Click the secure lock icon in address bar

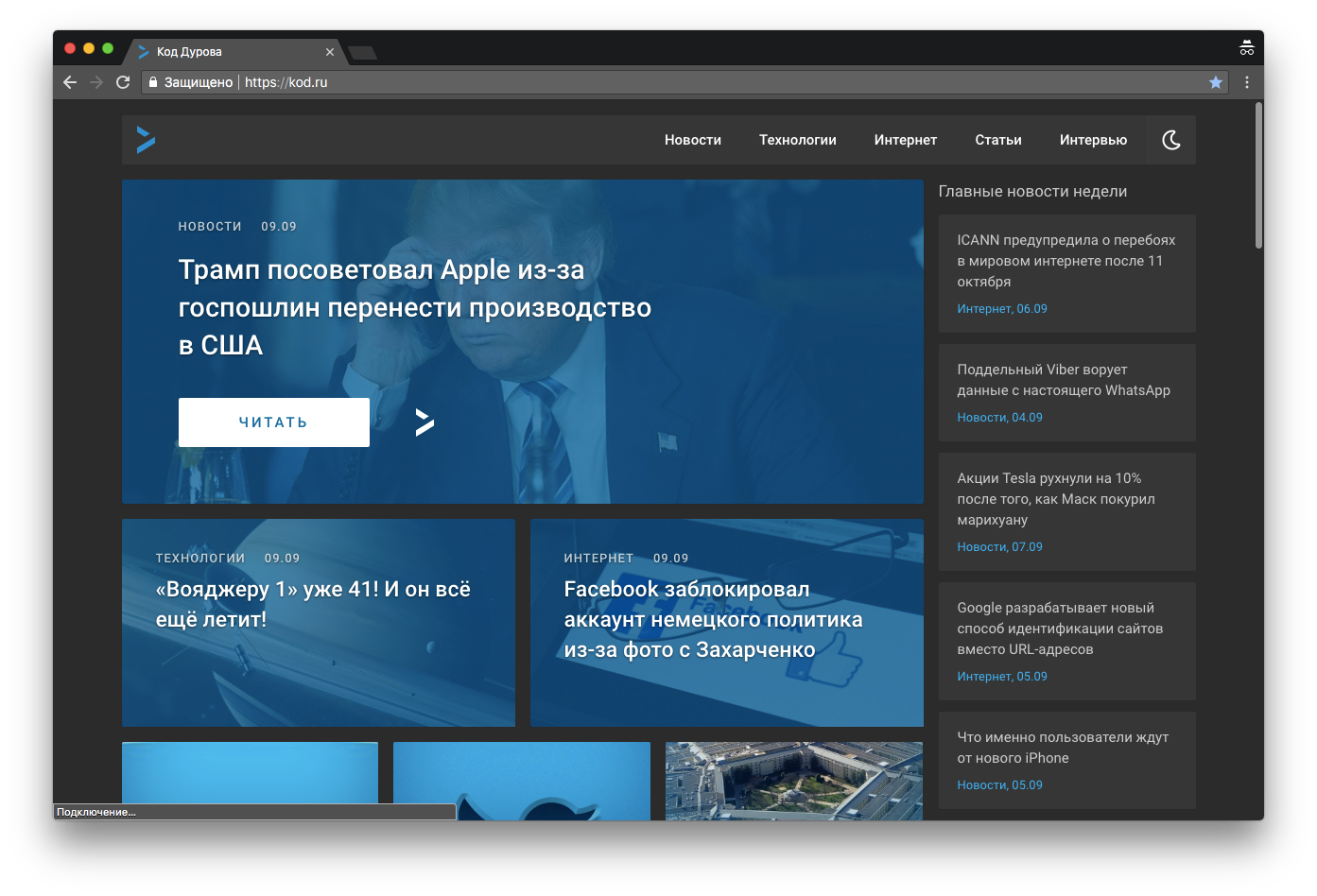point(153,82)
